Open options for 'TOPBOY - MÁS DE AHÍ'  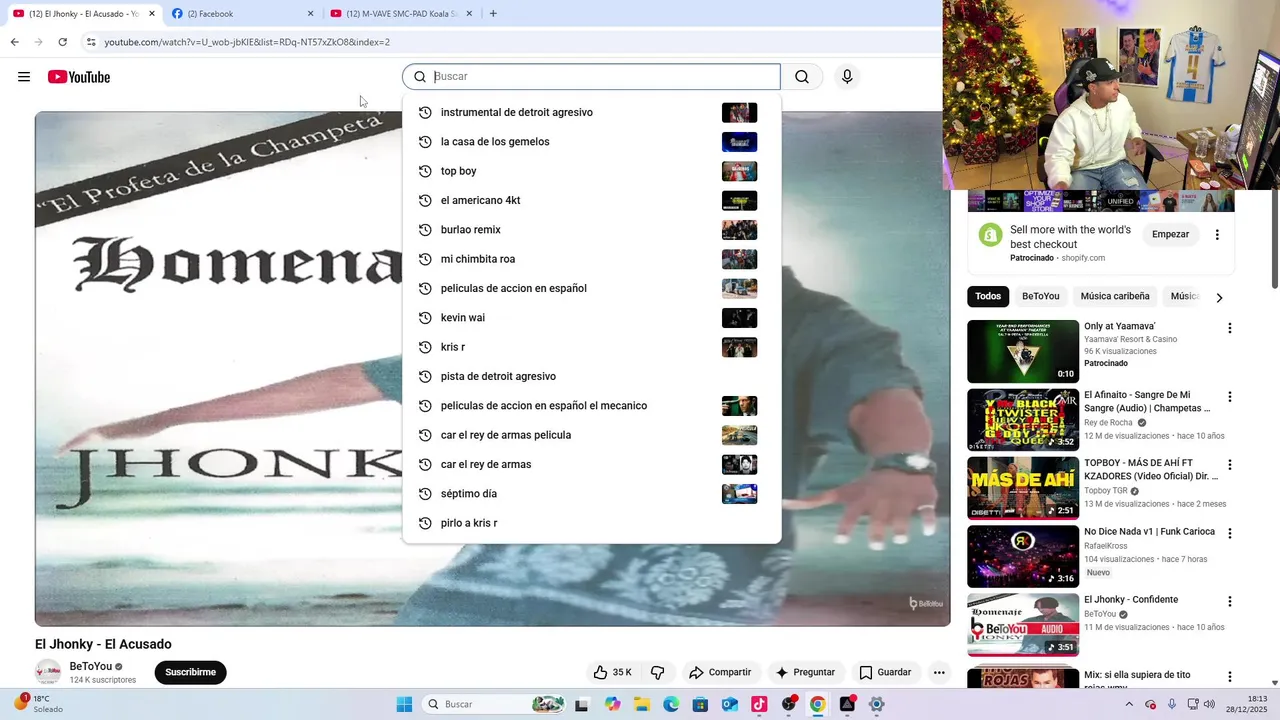point(1230,465)
